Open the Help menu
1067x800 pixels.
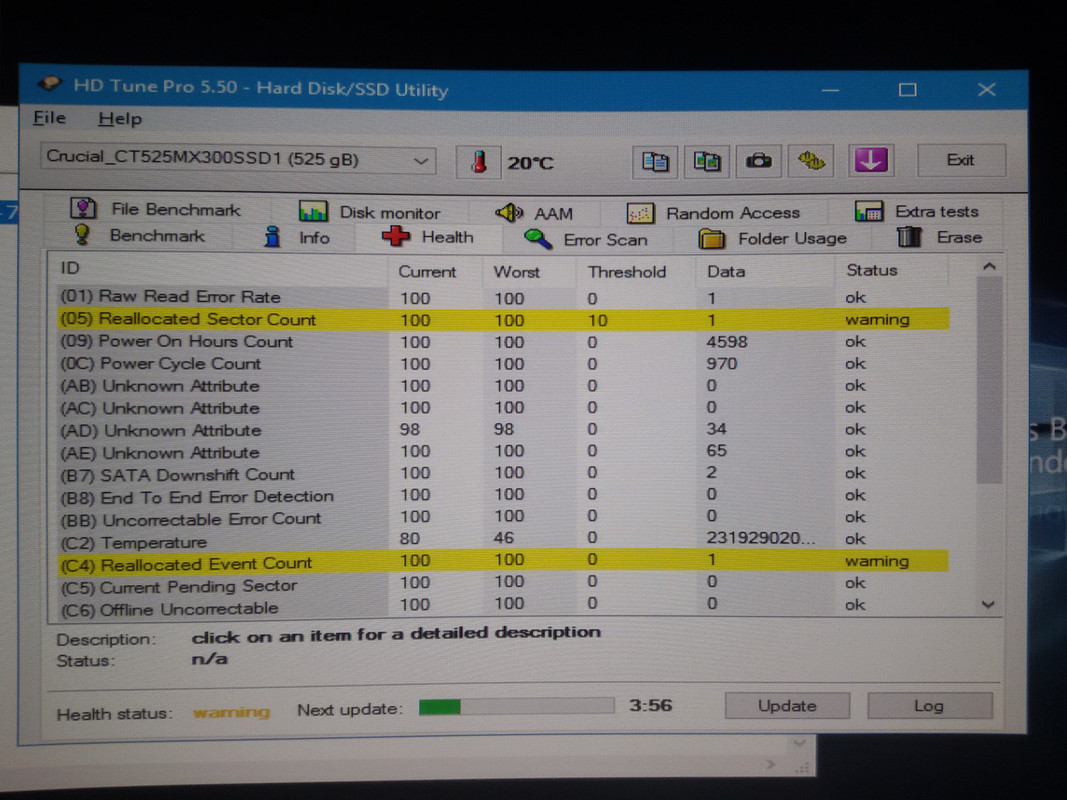[120, 119]
